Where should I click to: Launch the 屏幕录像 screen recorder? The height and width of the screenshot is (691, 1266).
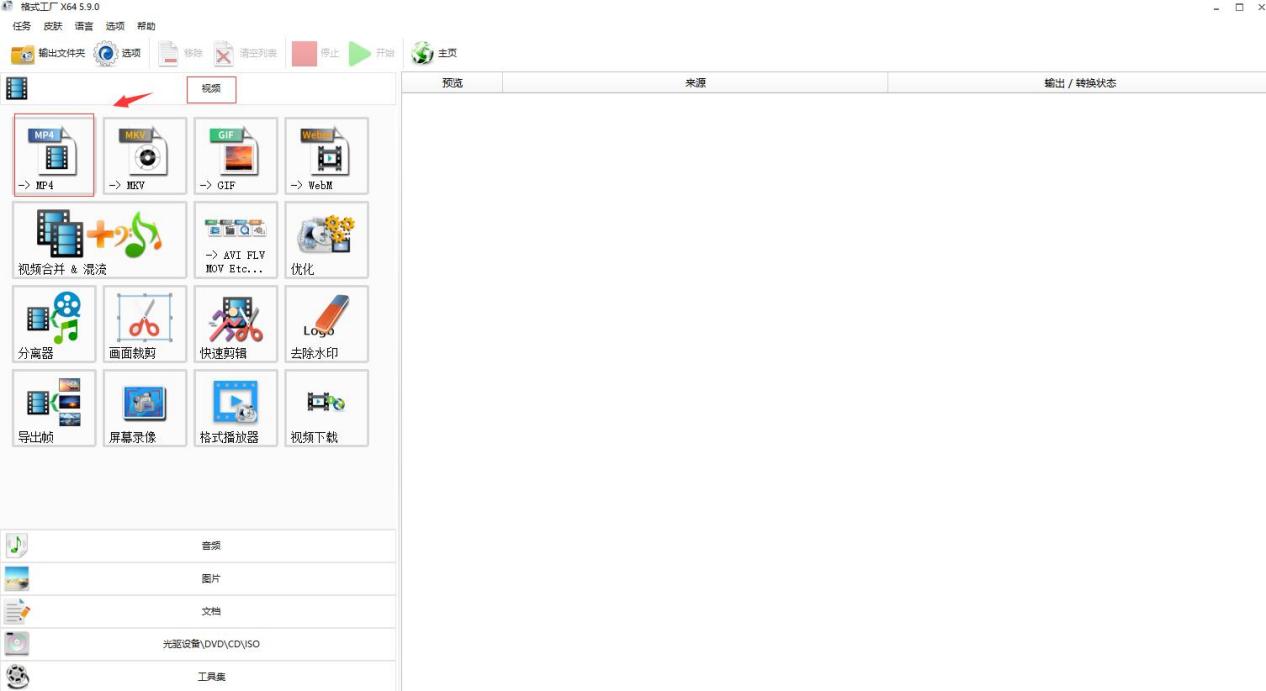(x=145, y=407)
